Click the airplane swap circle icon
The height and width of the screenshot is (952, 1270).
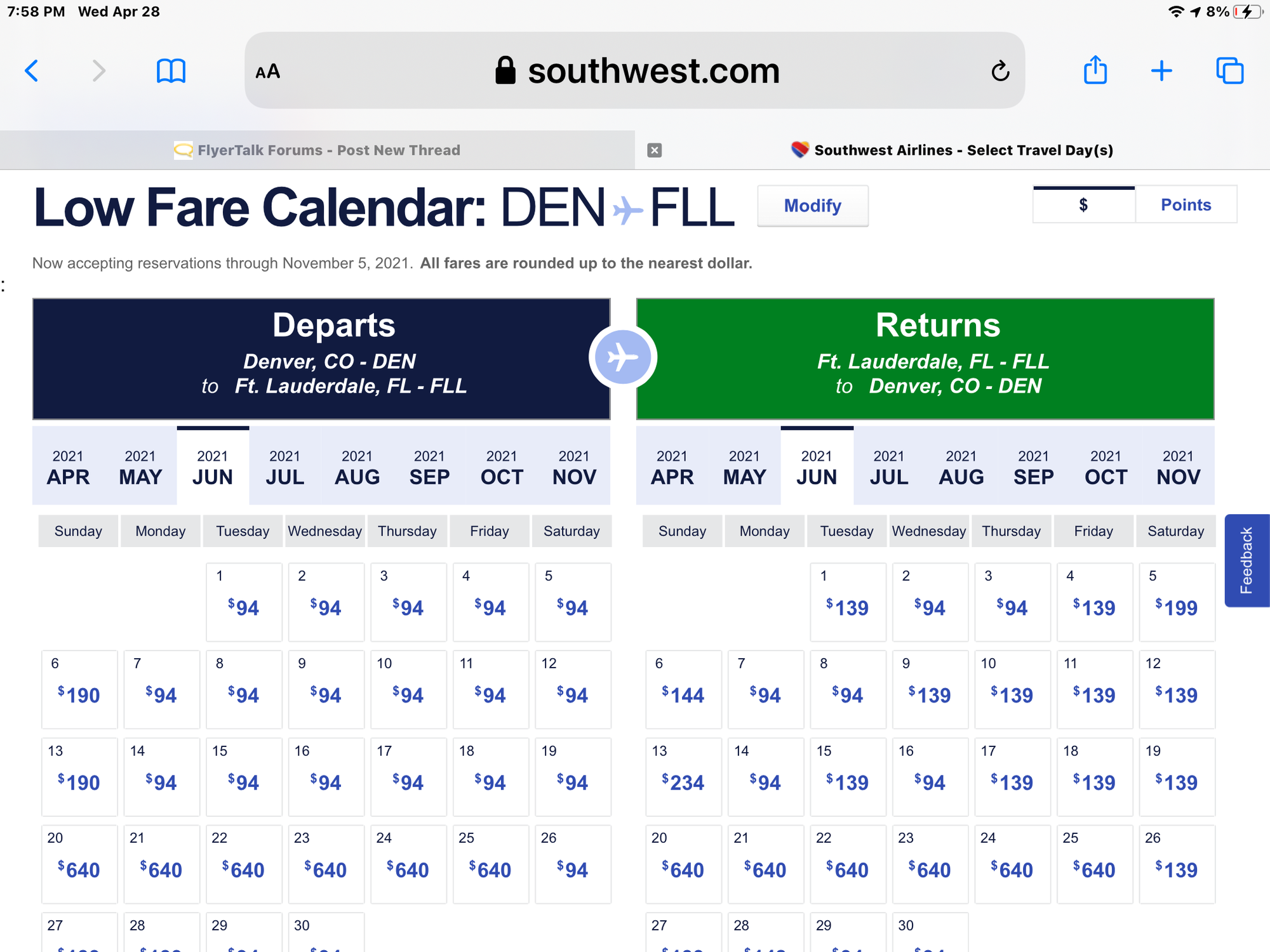click(622, 358)
